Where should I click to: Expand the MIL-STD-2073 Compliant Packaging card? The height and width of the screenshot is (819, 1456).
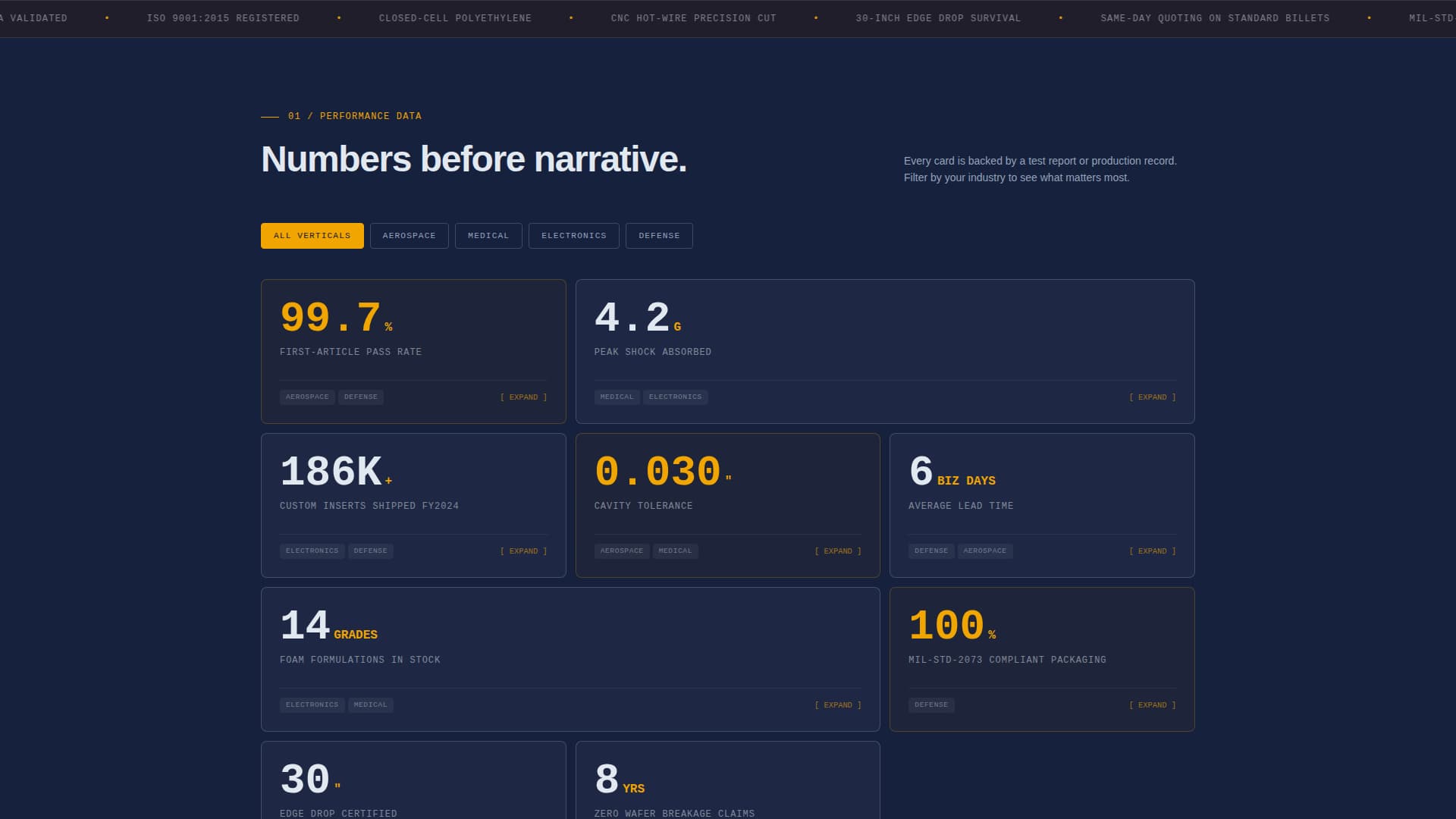pyautogui.click(x=1152, y=705)
